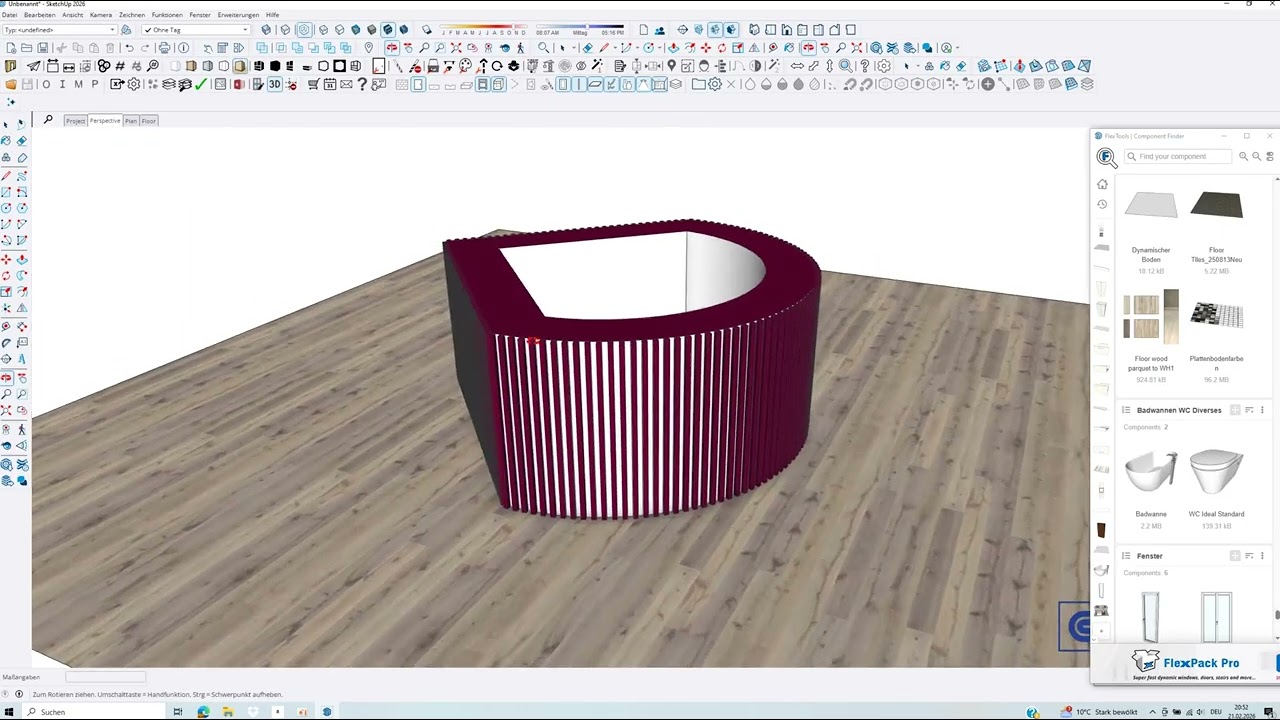Image resolution: width=1280 pixels, height=720 pixels.
Task: Open the Hilfe menu
Action: click(x=272, y=15)
